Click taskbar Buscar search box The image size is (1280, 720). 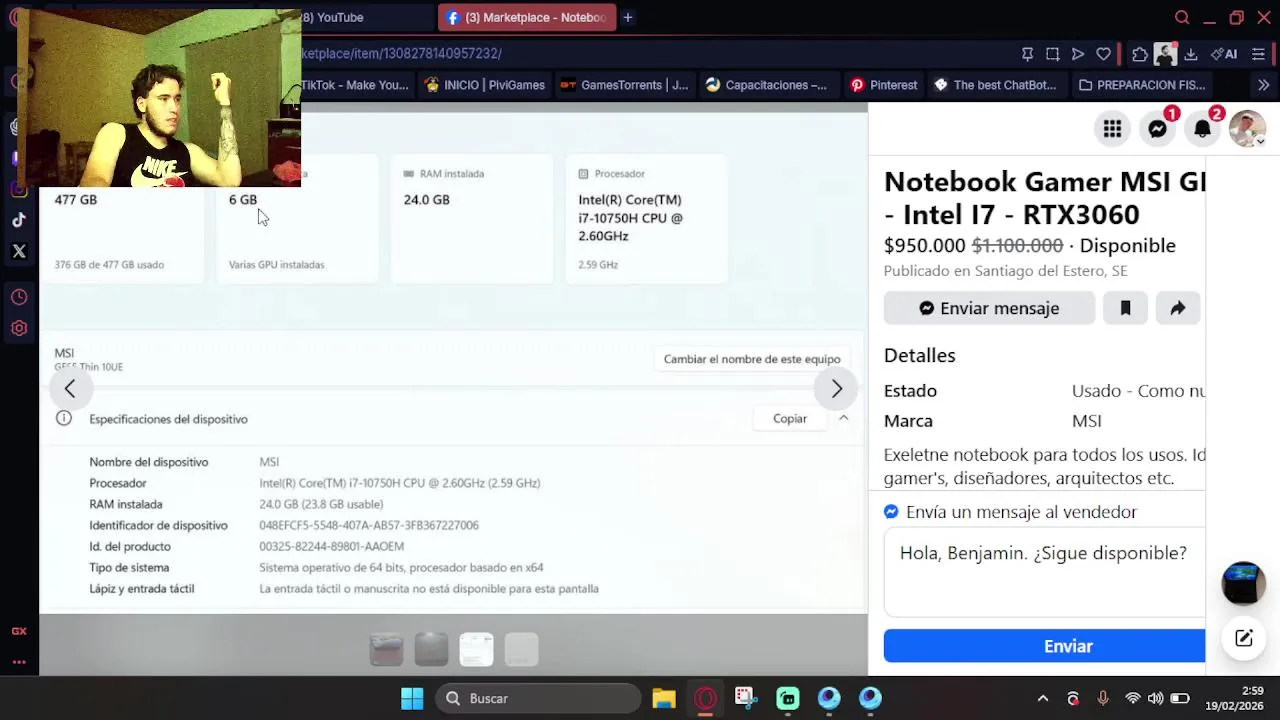click(x=538, y=698)
